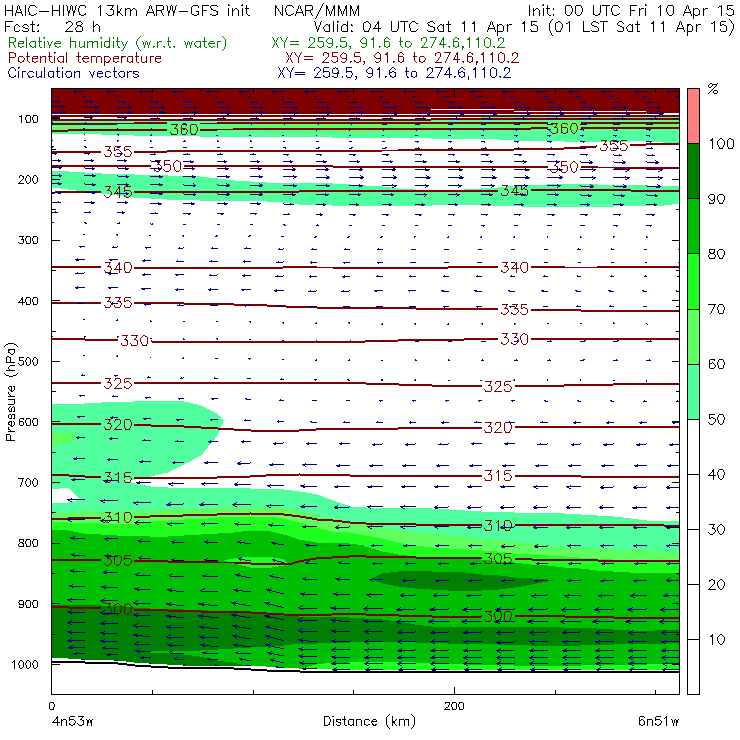This screenshot has width=740, height=740.
Task: Select the blue XY coordinates line
Action: (x=394, y=73)
